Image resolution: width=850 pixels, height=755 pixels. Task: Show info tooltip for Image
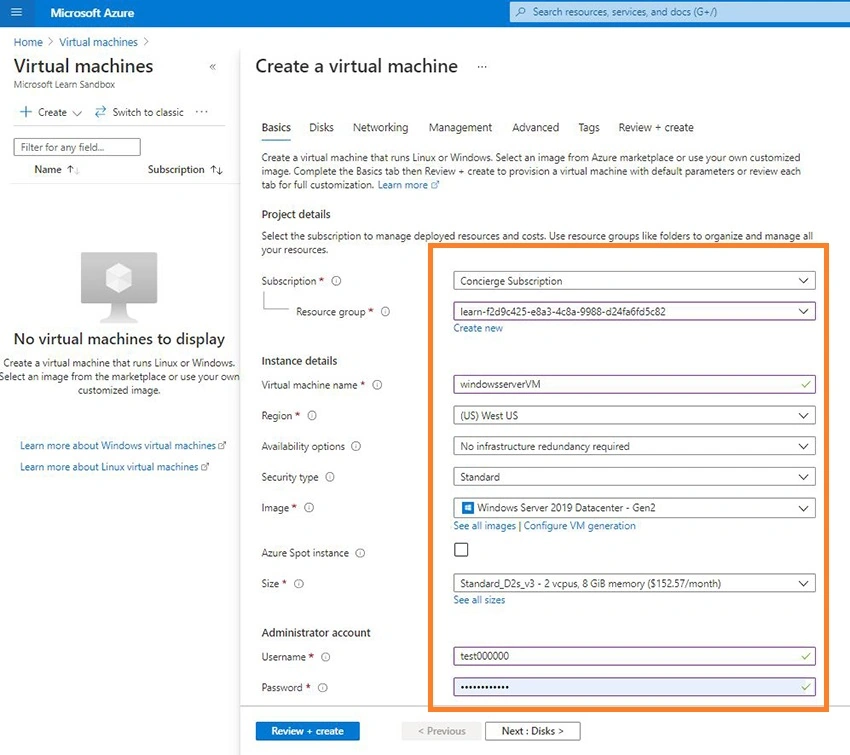point(309,508)
